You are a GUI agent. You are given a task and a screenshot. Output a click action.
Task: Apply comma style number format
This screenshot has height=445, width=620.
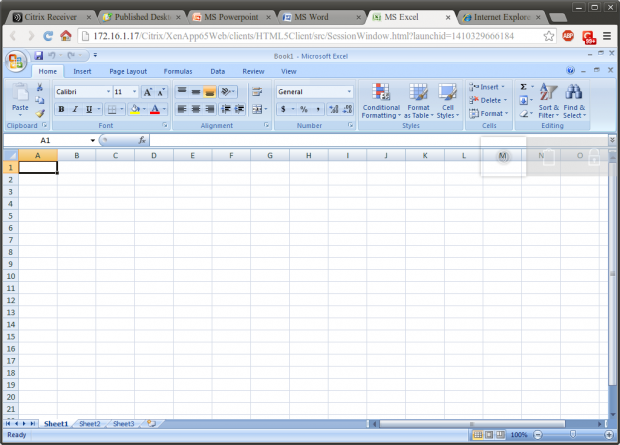[x=318, y=109]
